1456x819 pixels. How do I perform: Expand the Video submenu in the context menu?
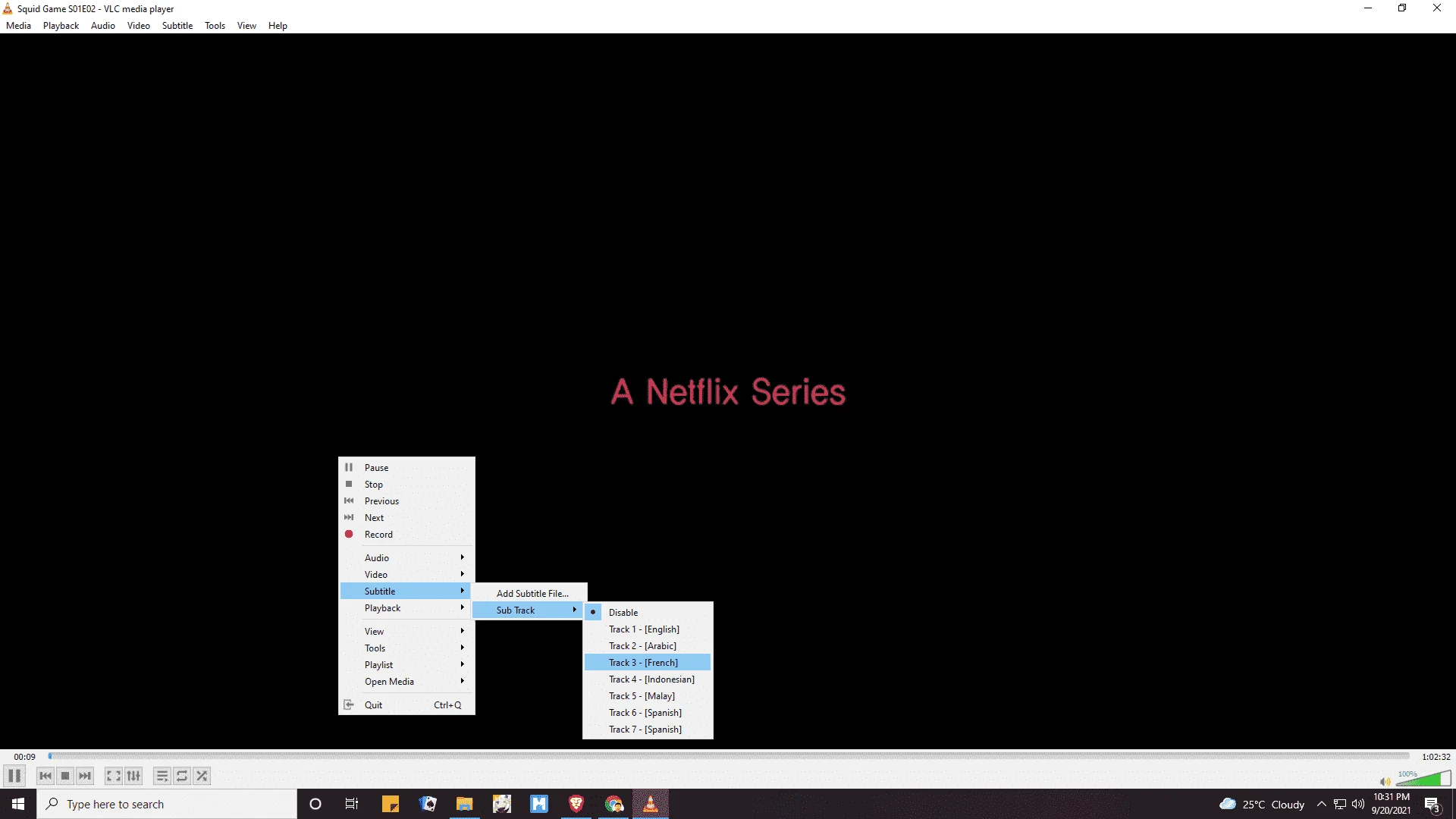[406, 575]
